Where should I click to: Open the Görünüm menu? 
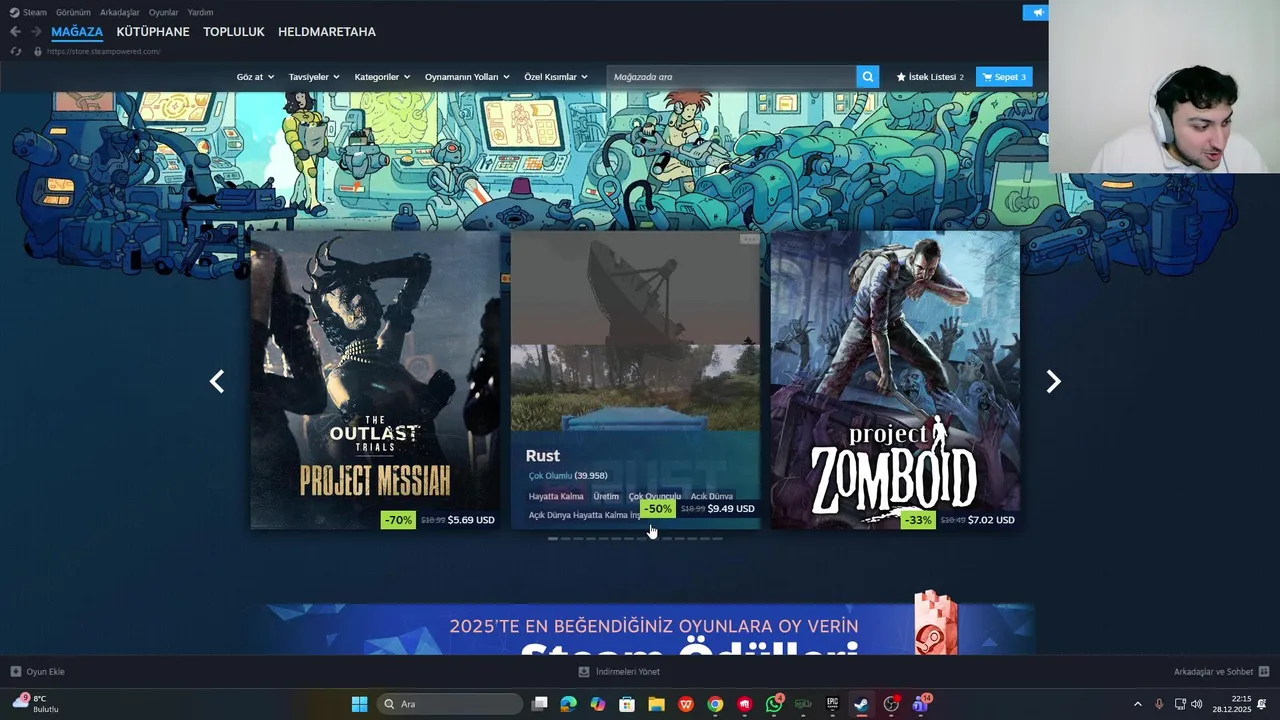[x=73, y=12]
